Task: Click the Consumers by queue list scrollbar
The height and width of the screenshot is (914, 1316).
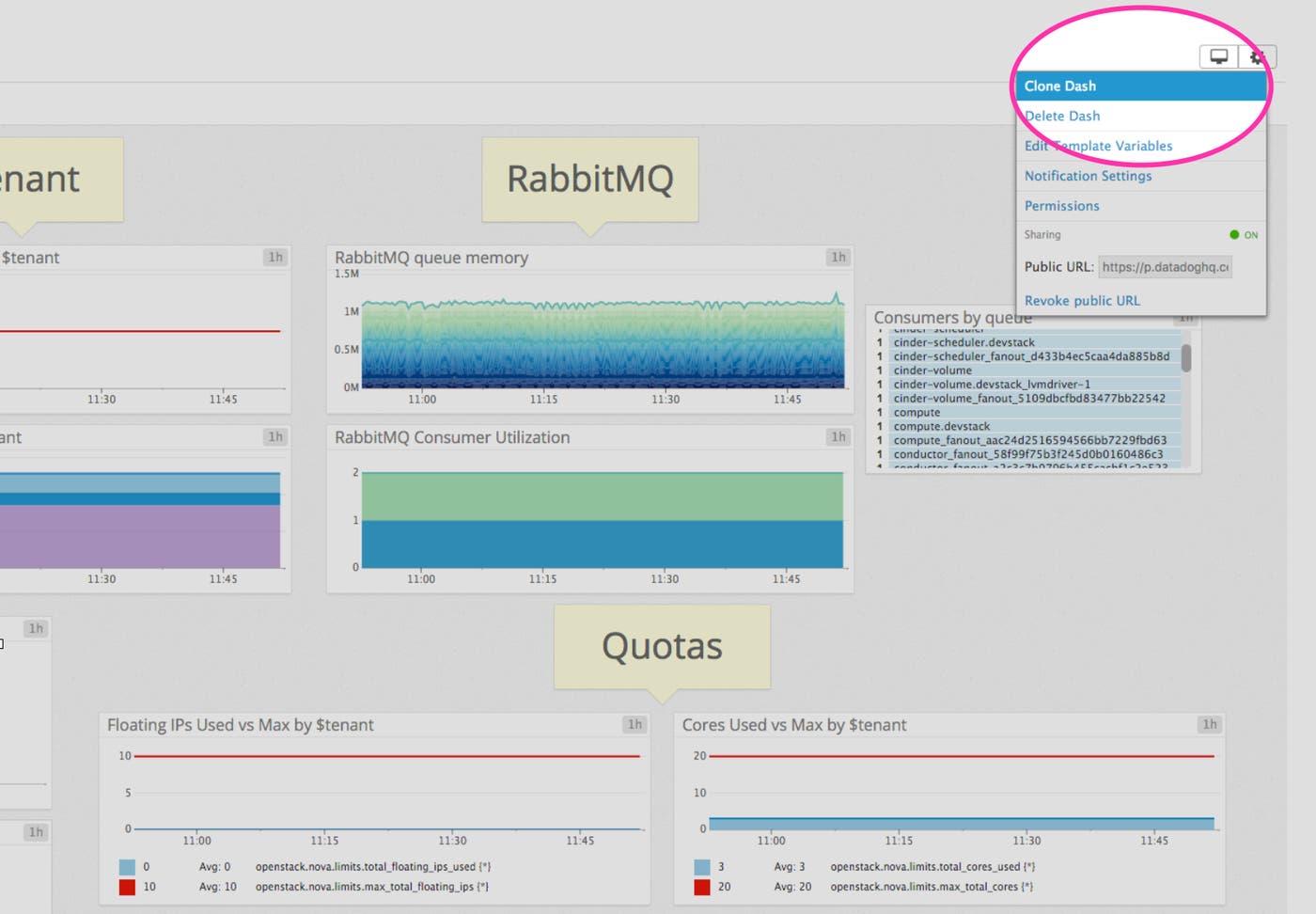Action: click(x=1186, y=358)
